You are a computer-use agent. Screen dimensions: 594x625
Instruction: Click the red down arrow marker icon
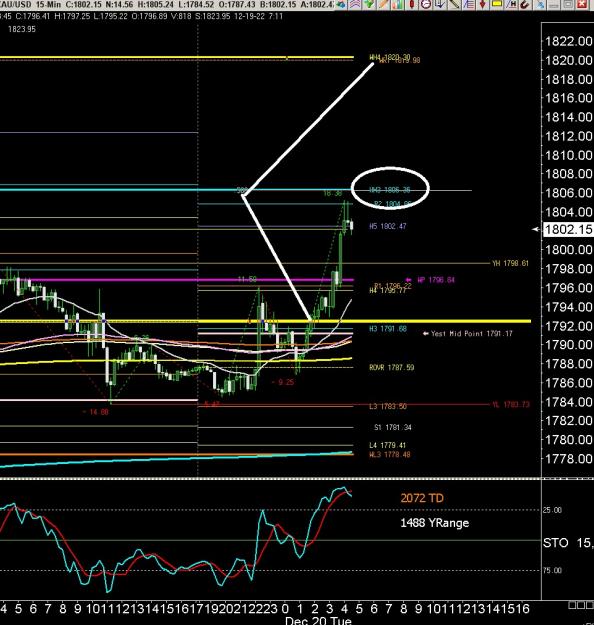482,4
